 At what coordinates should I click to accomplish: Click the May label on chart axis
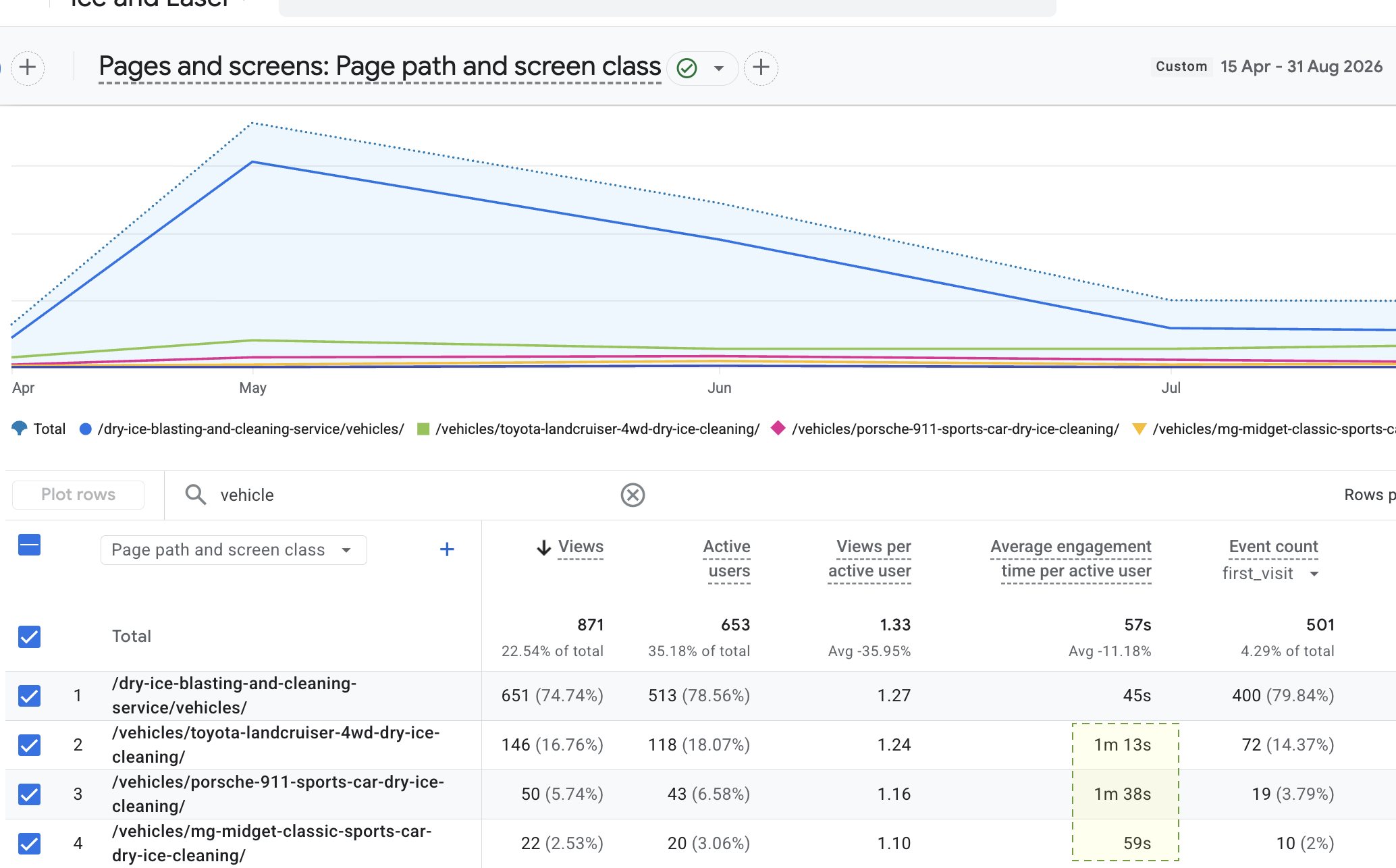[252, 387]
